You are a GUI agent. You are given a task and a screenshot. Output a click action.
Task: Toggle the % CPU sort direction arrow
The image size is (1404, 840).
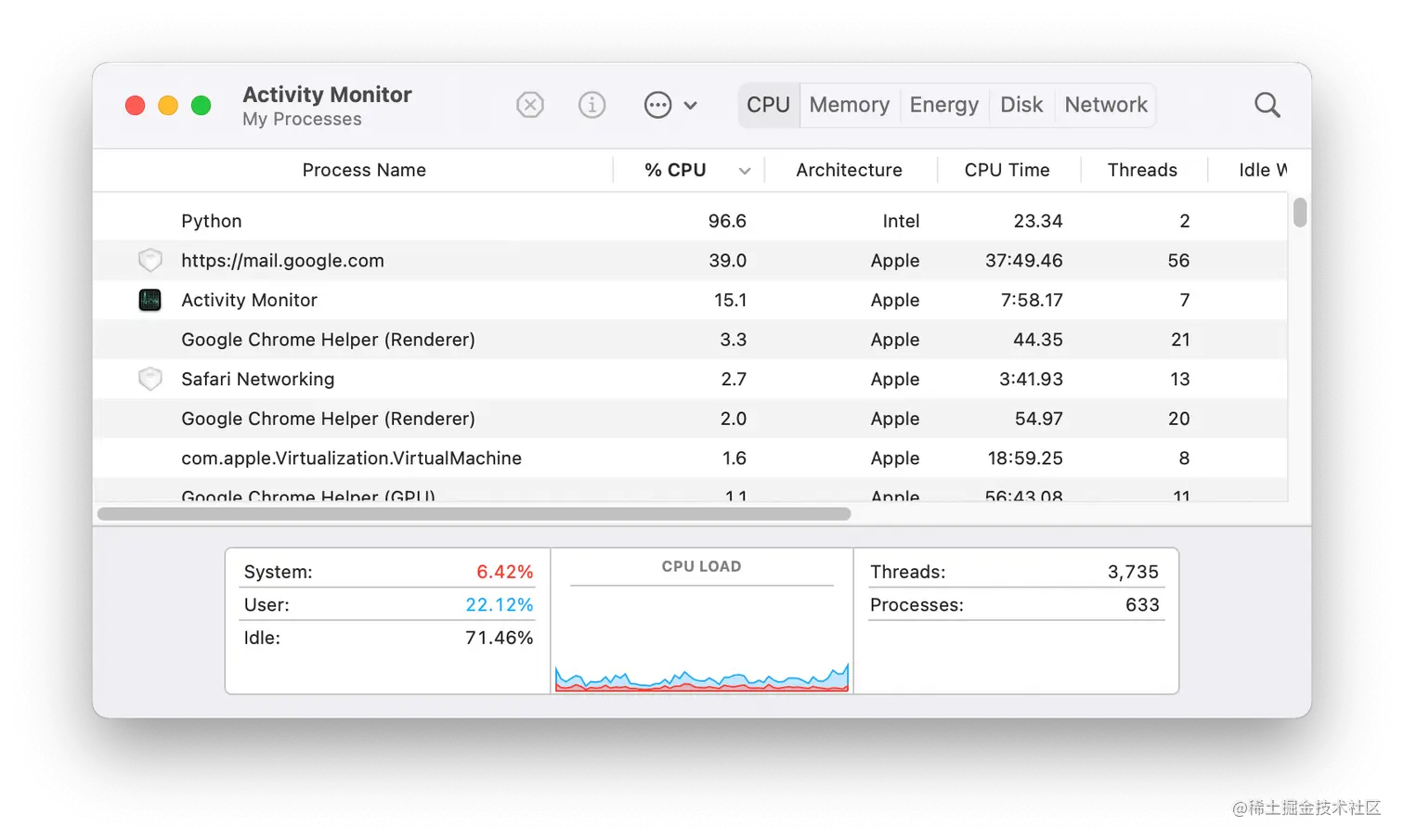tap(745, 171)
